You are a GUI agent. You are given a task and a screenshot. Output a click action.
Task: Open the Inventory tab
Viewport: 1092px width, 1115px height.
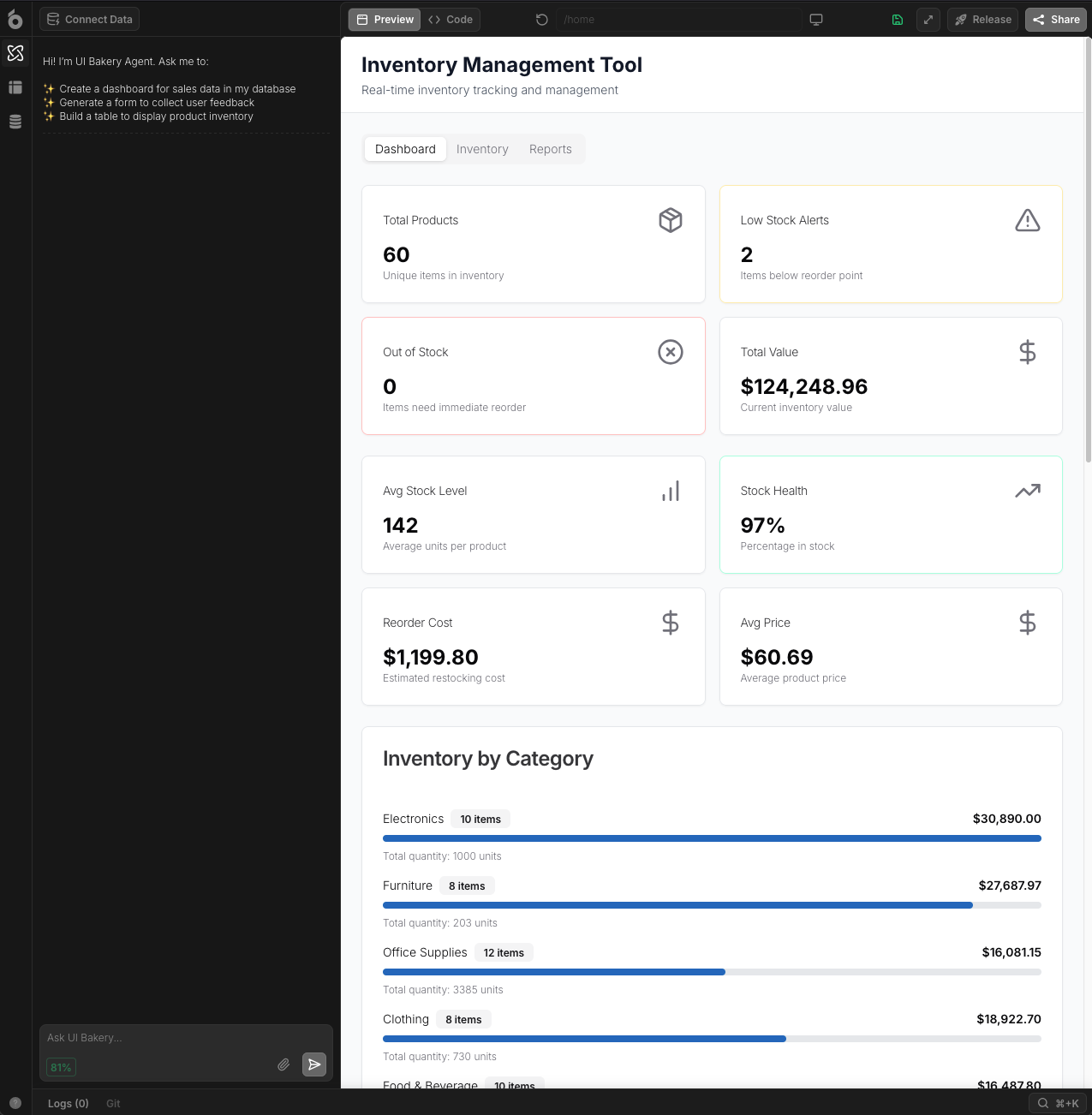point(482,149)
